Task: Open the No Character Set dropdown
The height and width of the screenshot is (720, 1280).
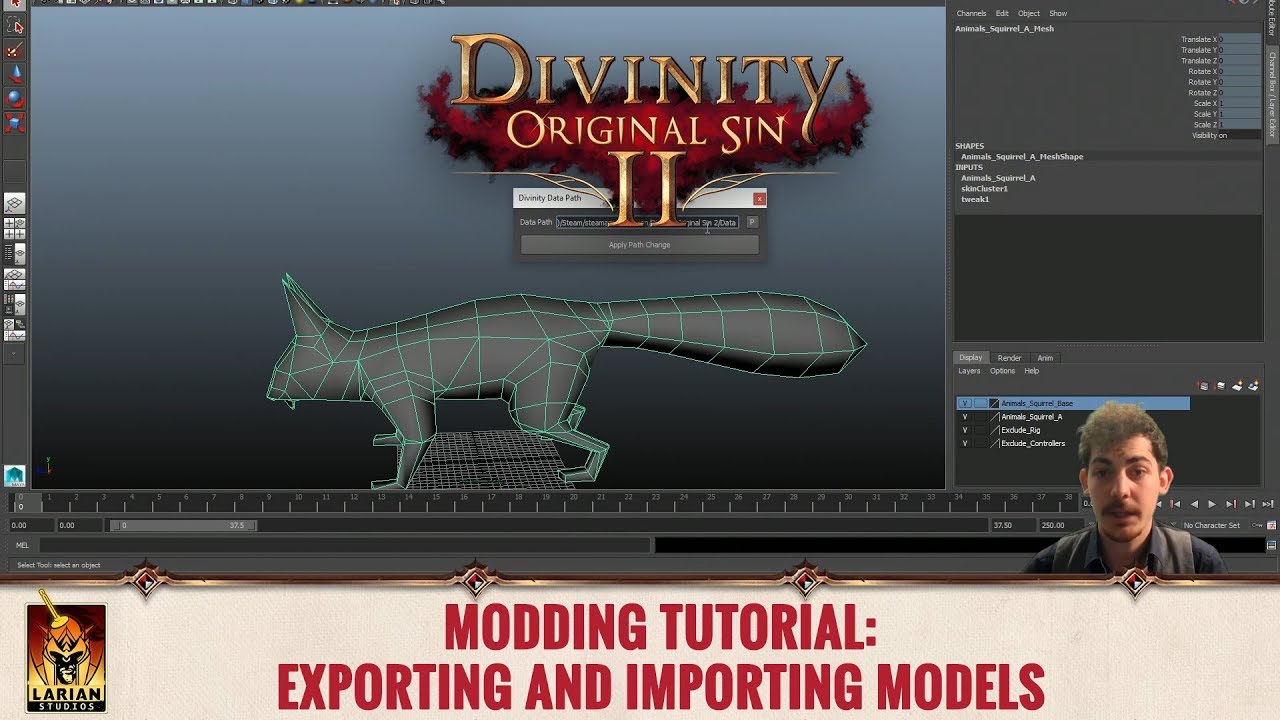Action: pos(1212,525)
